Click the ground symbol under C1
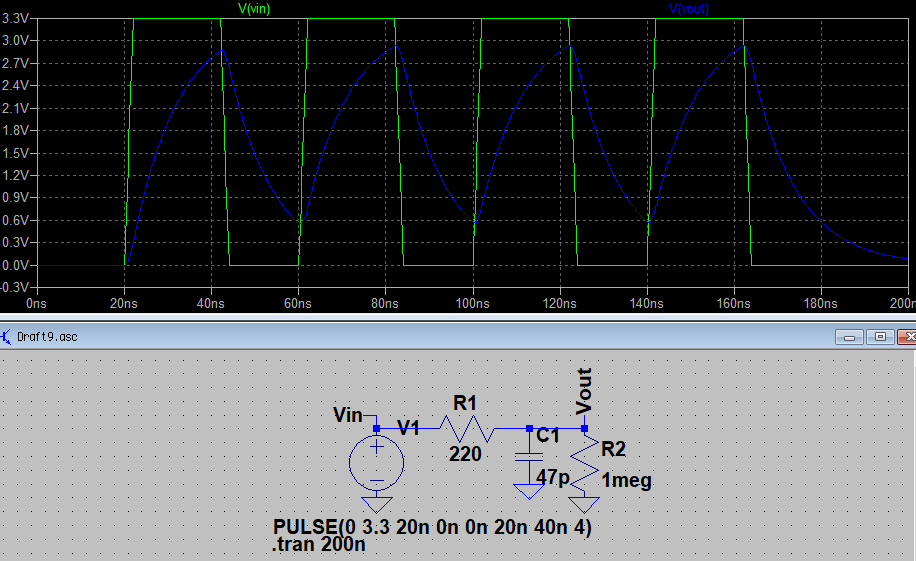 (528, 491)
